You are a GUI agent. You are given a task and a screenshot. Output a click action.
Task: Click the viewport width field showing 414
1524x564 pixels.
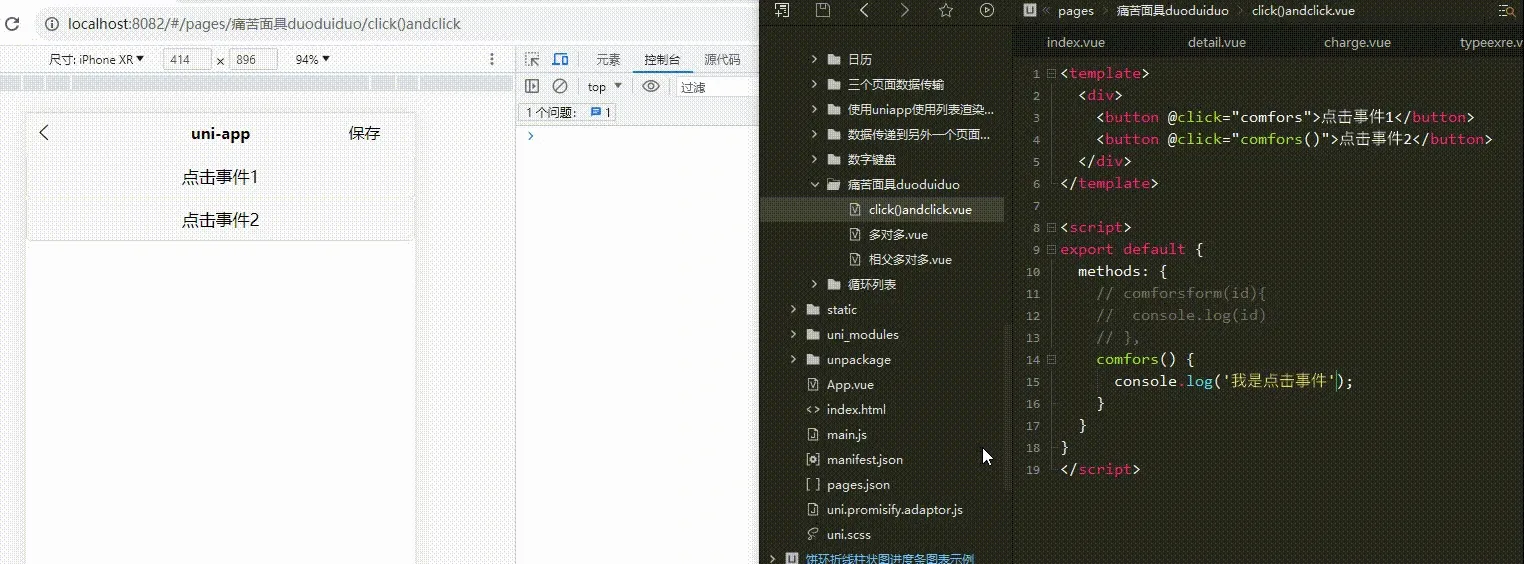pyautogui.click(x=186, y=60)
